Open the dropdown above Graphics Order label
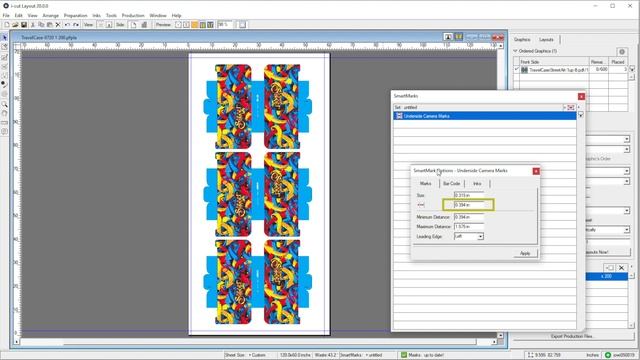The image size is (640, 360). coord(626,149)
